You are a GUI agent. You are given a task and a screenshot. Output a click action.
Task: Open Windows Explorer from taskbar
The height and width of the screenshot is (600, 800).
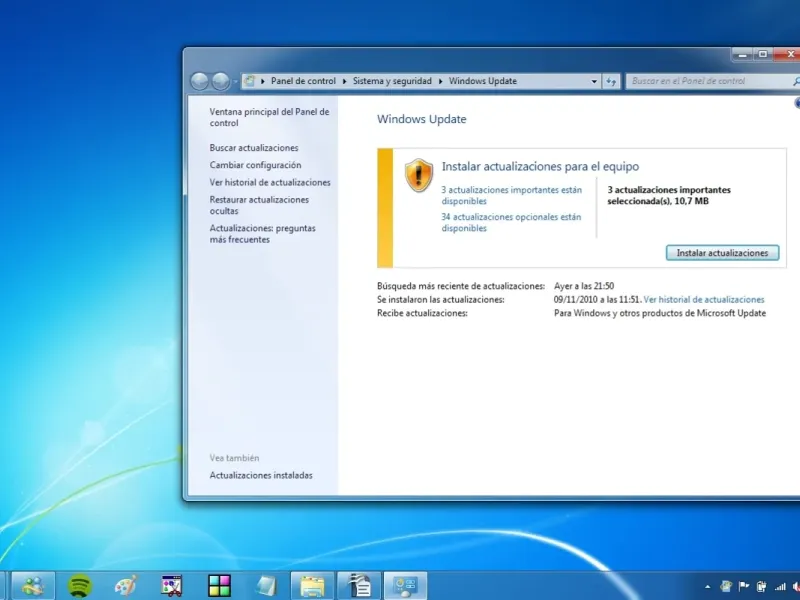312,586
